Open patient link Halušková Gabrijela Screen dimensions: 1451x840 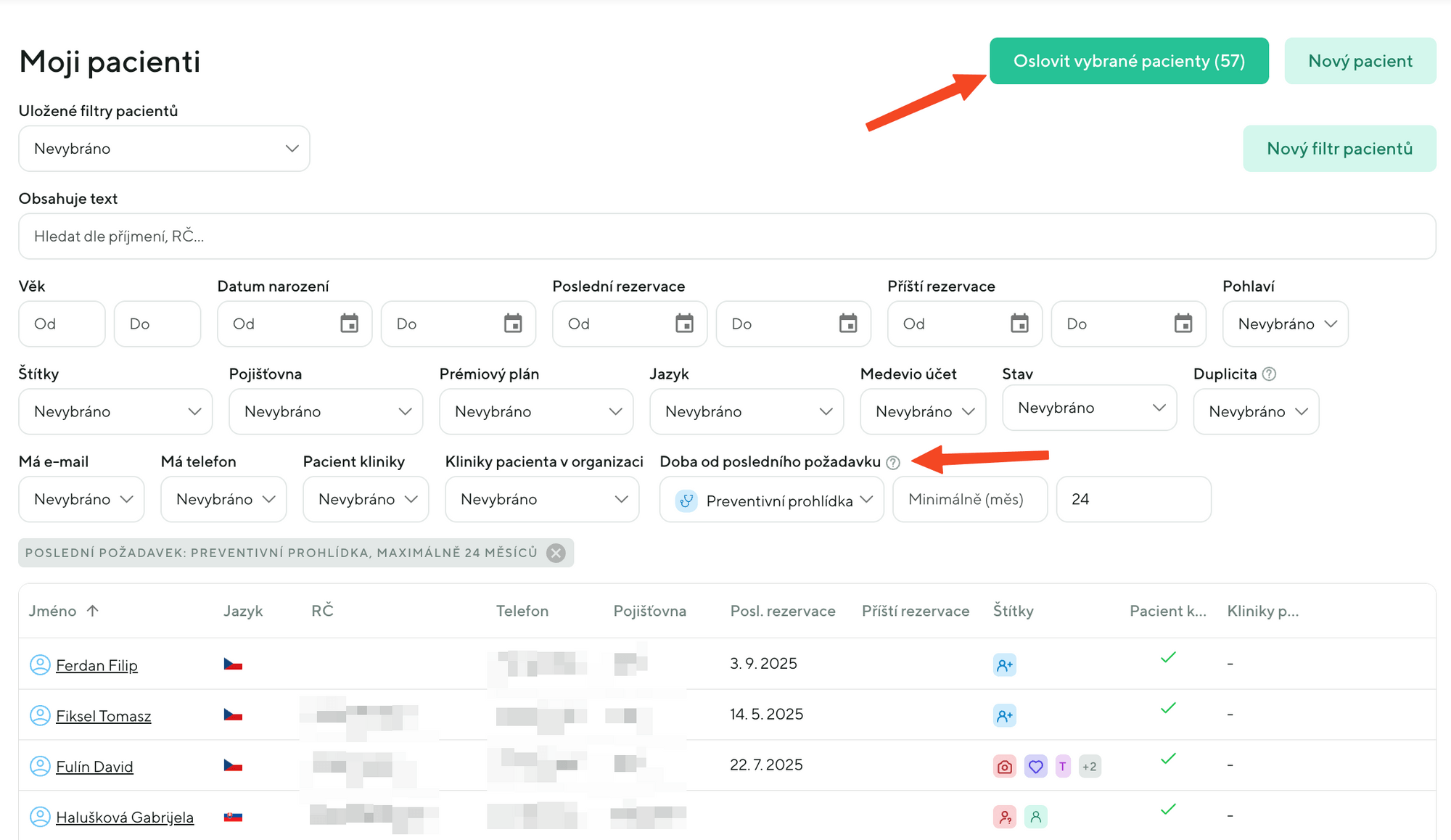[x=125, y=818]
